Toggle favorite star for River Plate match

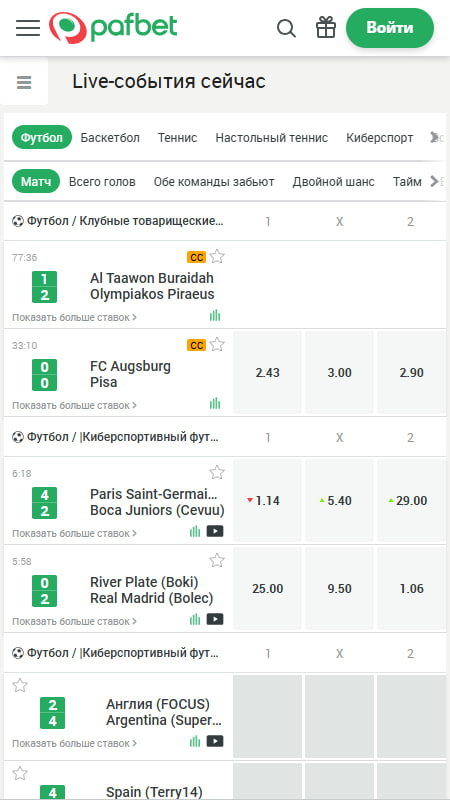coord(217,561)
